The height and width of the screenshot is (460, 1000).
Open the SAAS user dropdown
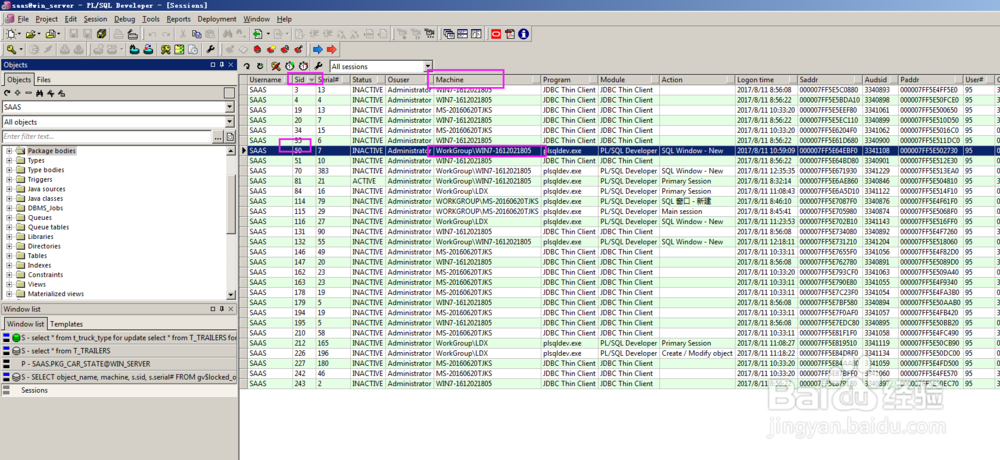[230, 107]
